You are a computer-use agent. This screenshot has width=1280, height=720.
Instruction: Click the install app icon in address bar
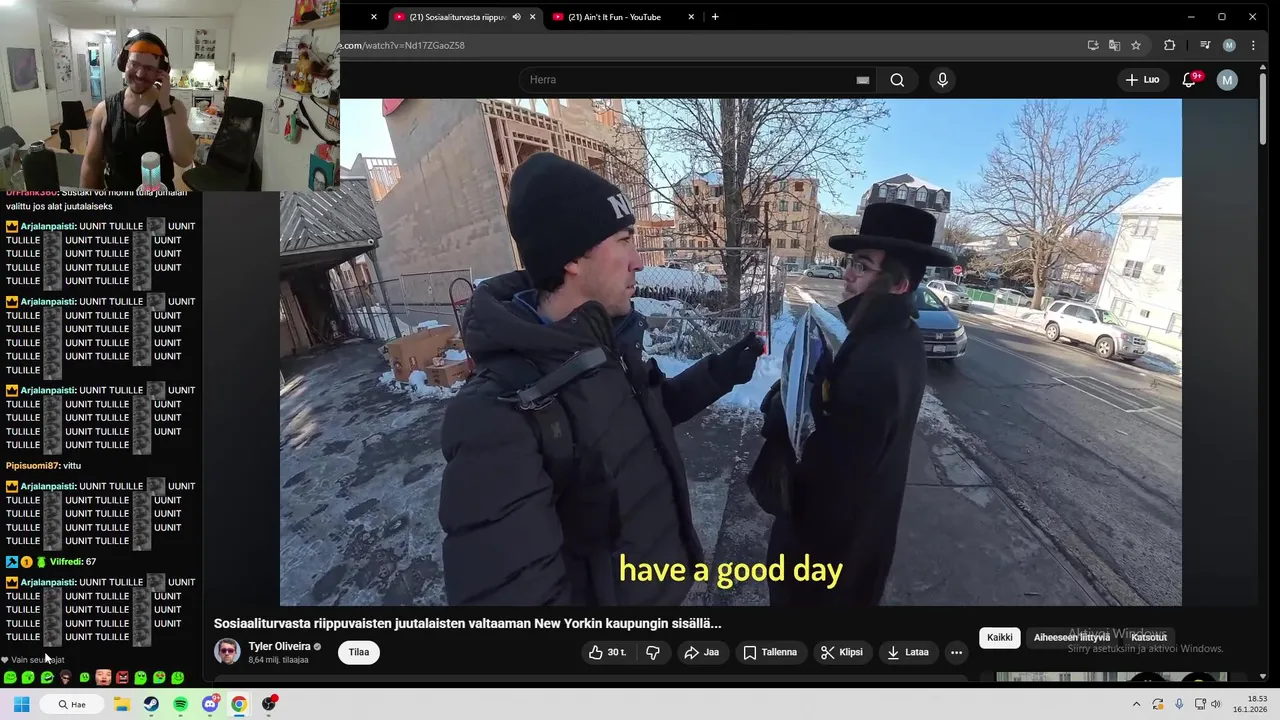coord(1093,45)
